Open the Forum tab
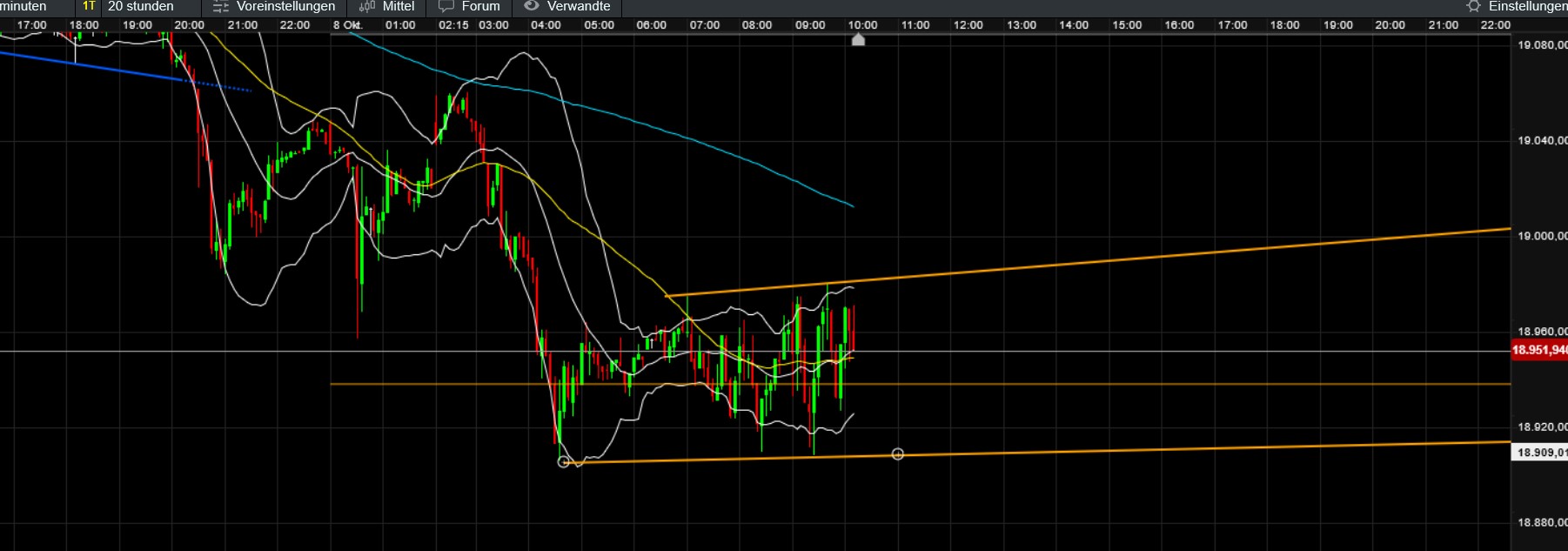 [x=469, y=6]
